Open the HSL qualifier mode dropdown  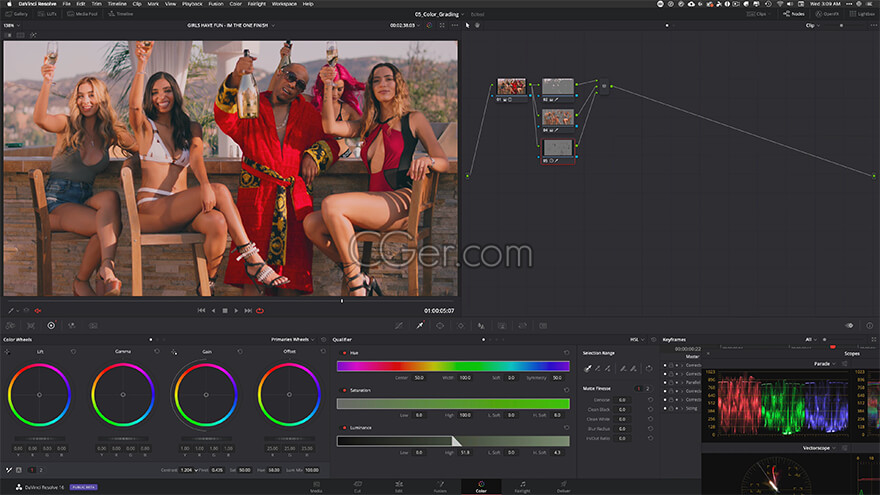(636, 340)
